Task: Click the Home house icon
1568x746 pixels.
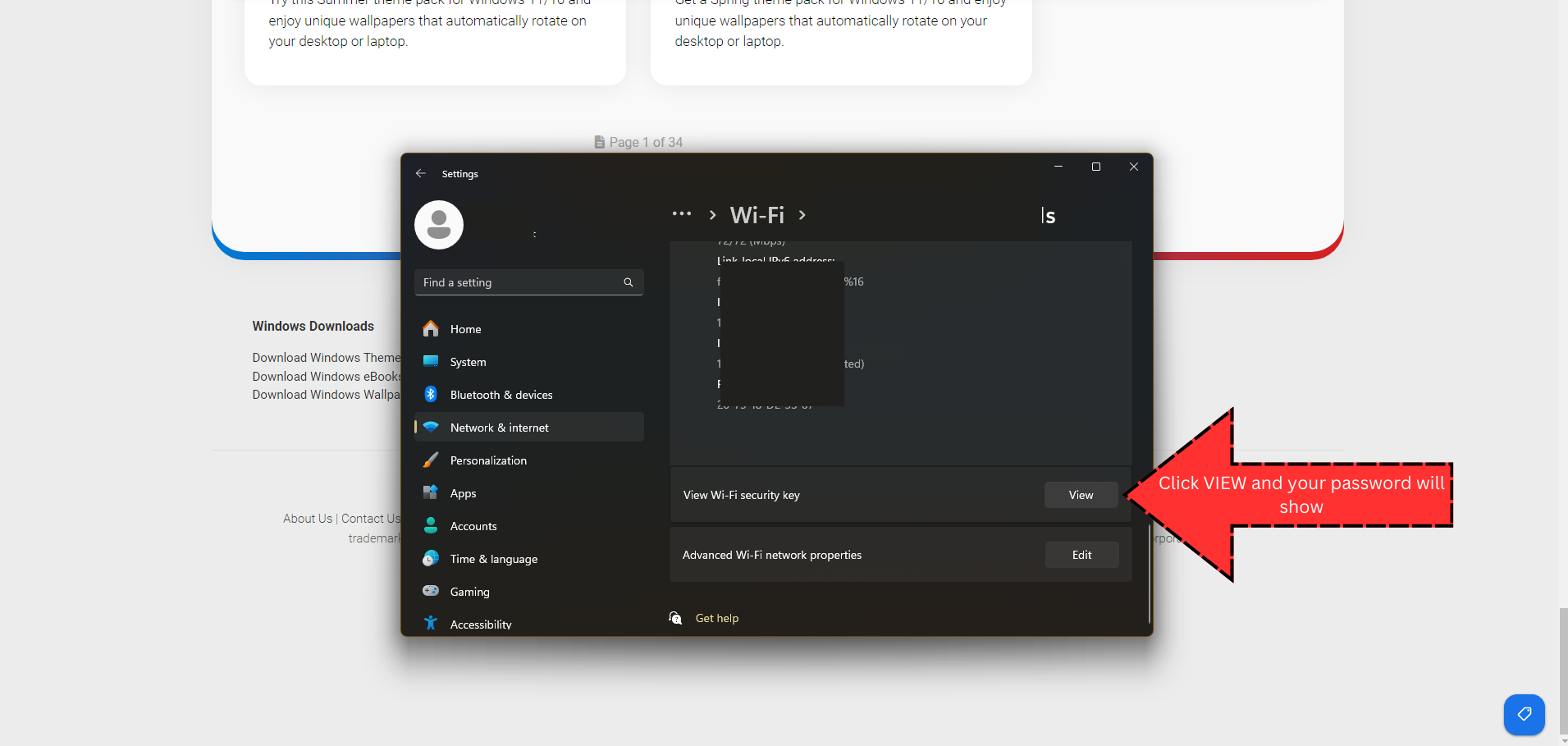Action: point(431,329)
